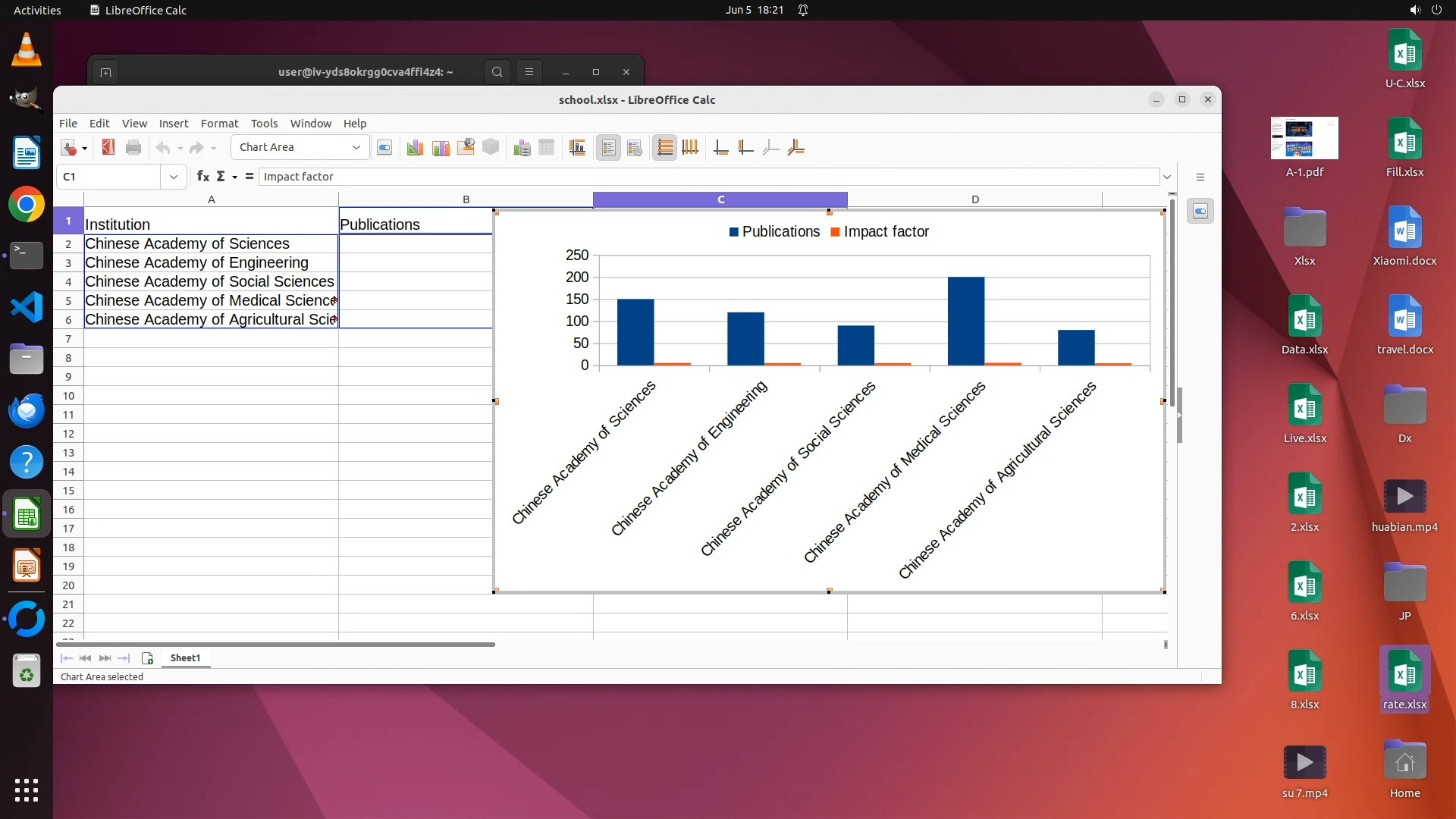Open the Name Box C1 dropdown arrow

coord(174,177)
